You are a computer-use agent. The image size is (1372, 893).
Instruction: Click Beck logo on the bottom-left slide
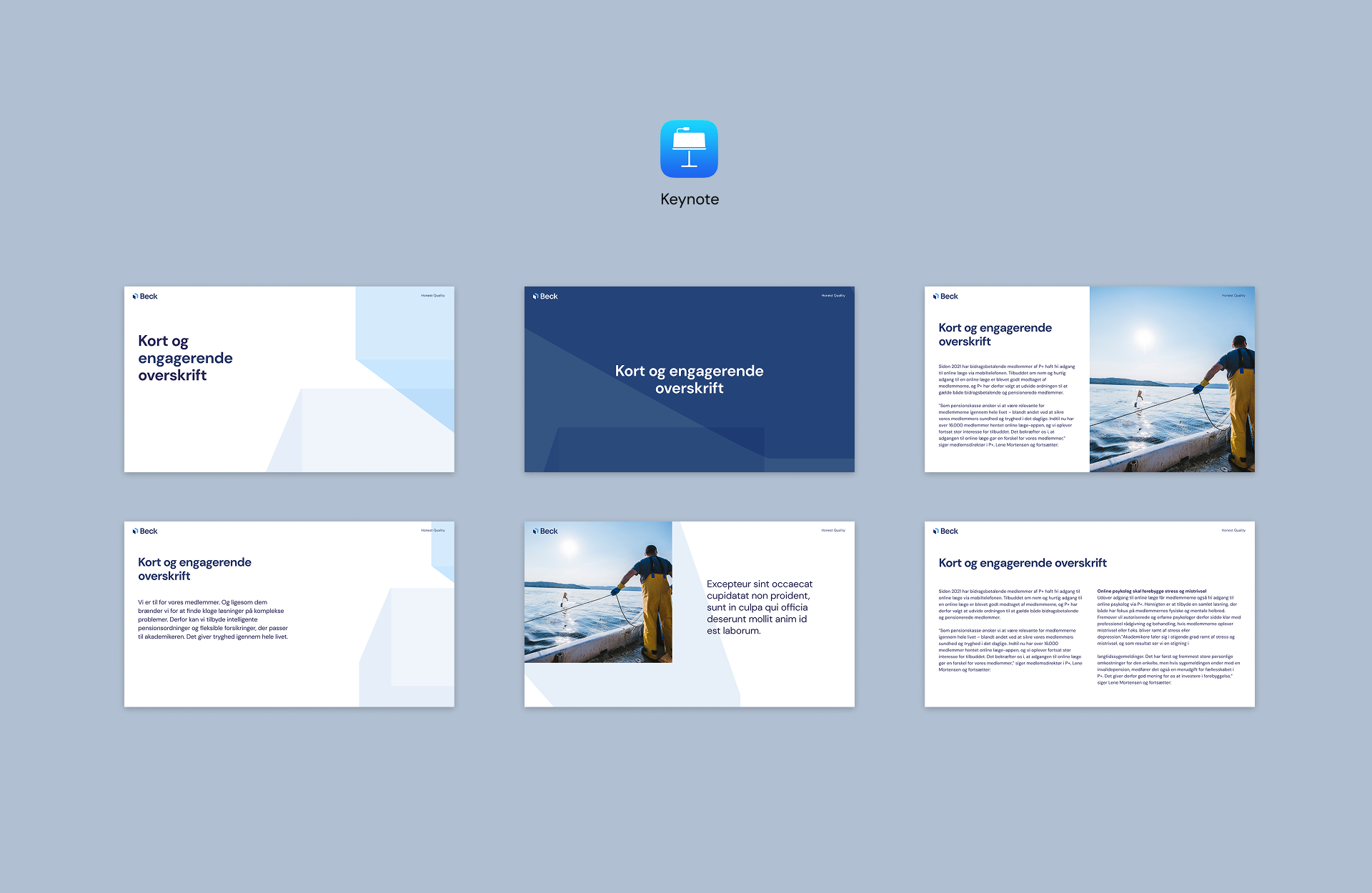click(145, 531)
